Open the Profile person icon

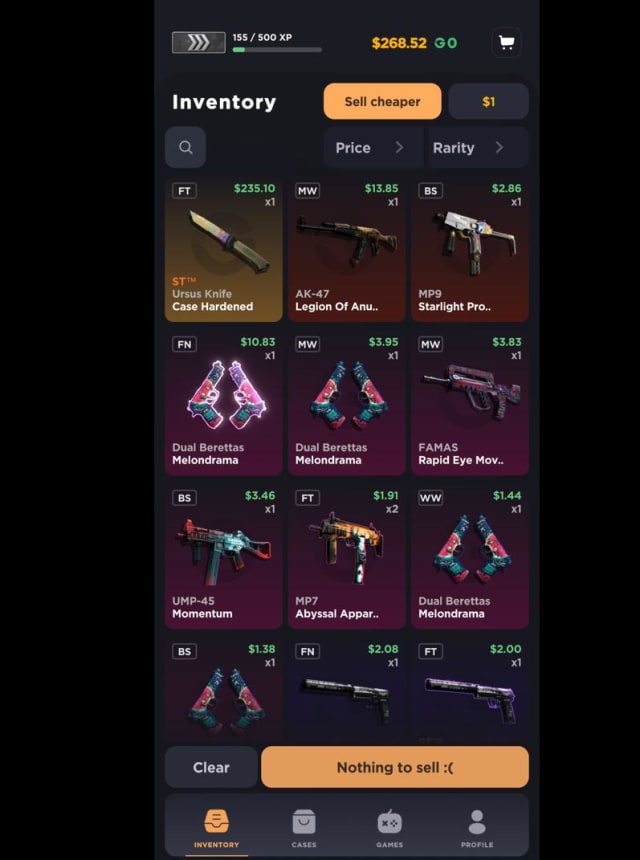tap(477, 822)
